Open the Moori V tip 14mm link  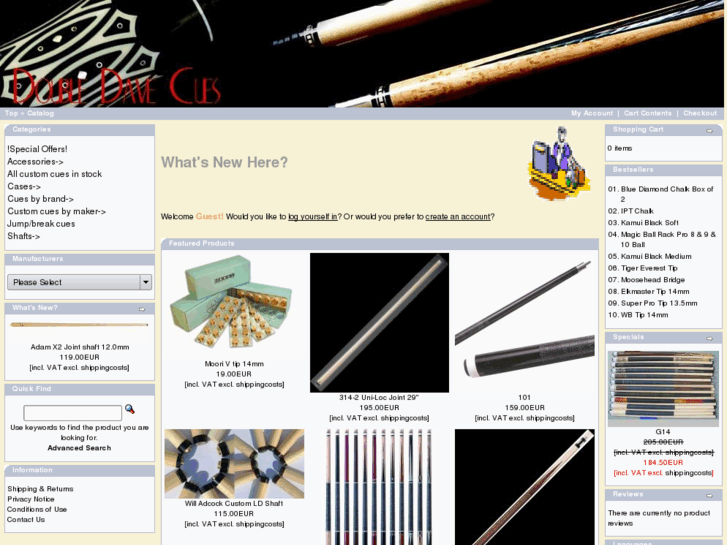[234, 364]
